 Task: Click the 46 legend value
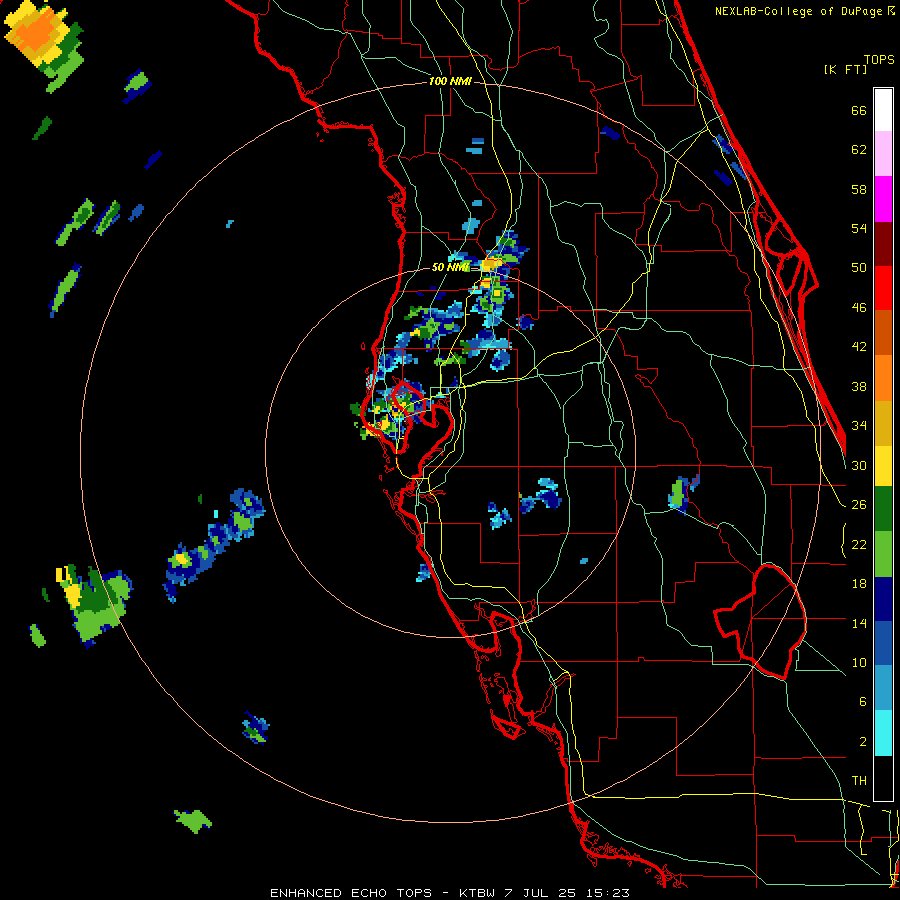point(859,308)
